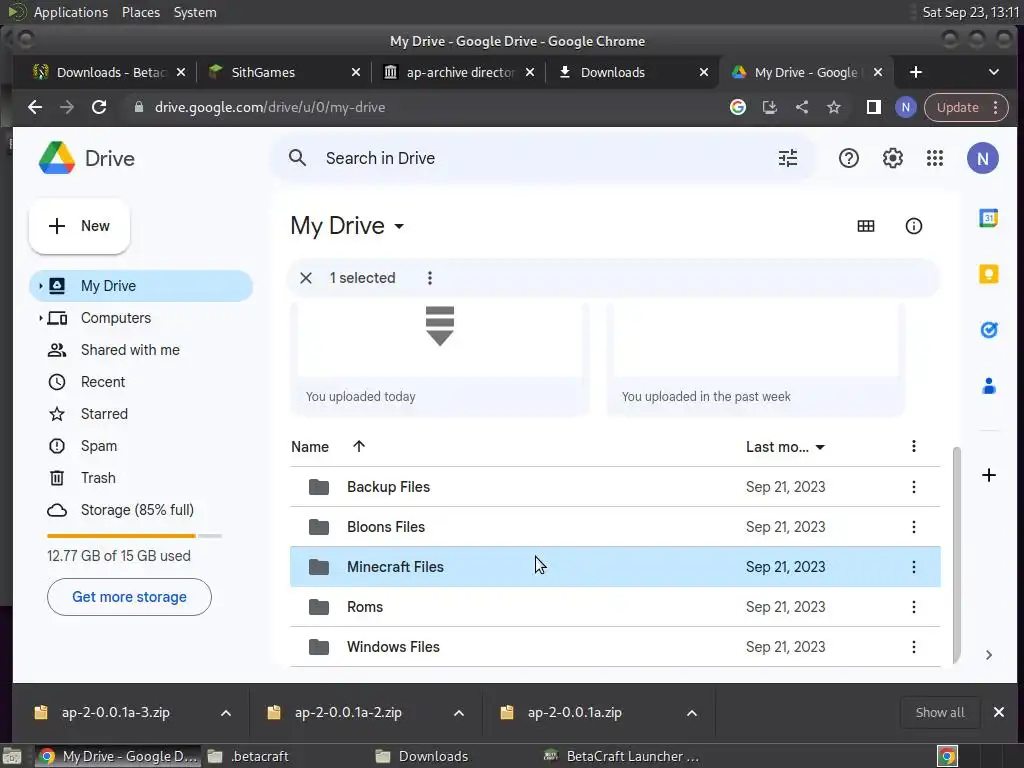Open Google Calendar side panel
This screenshot has width=1024, height=768.
click(988, 218)
